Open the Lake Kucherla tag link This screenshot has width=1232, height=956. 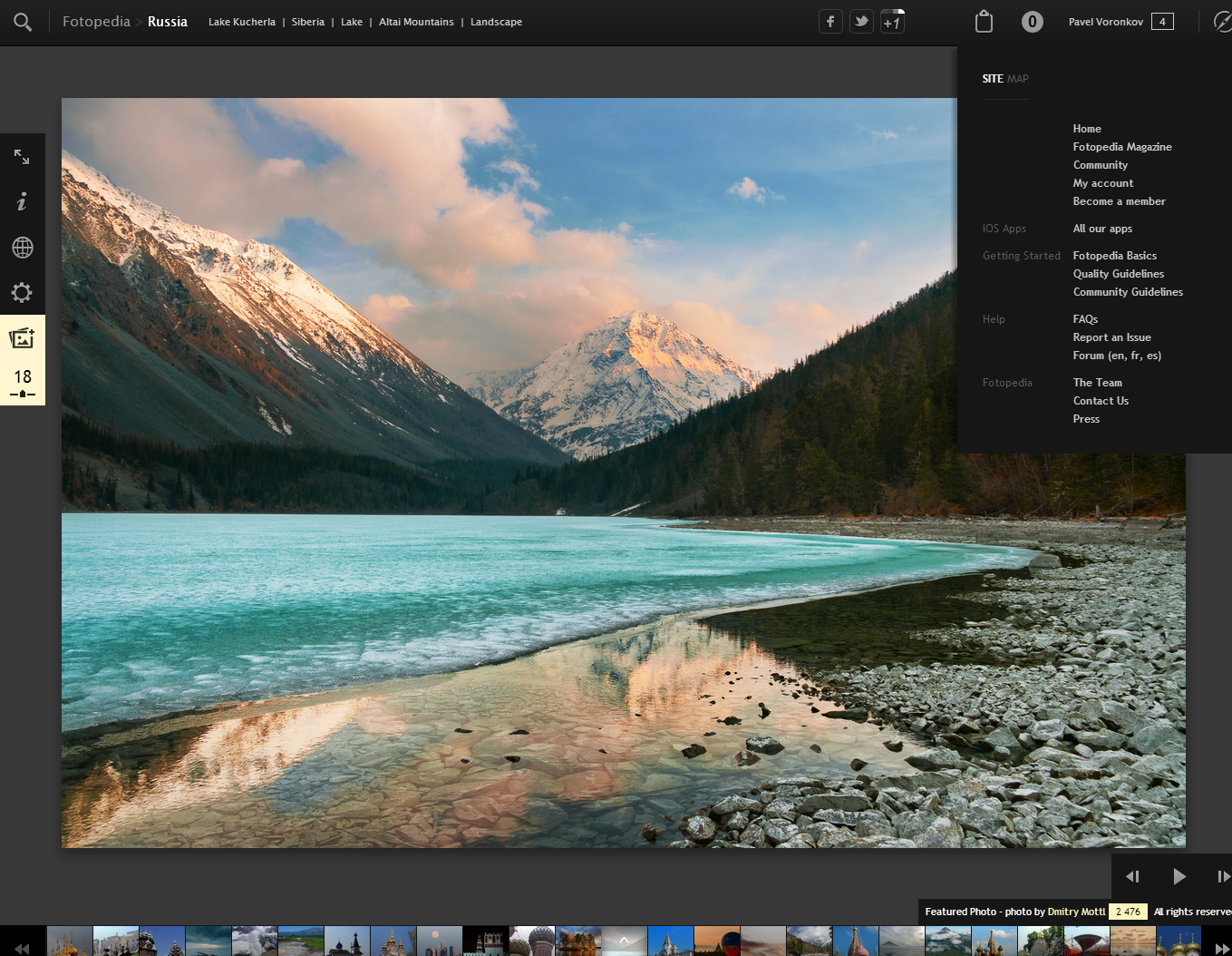coord(241,22)
